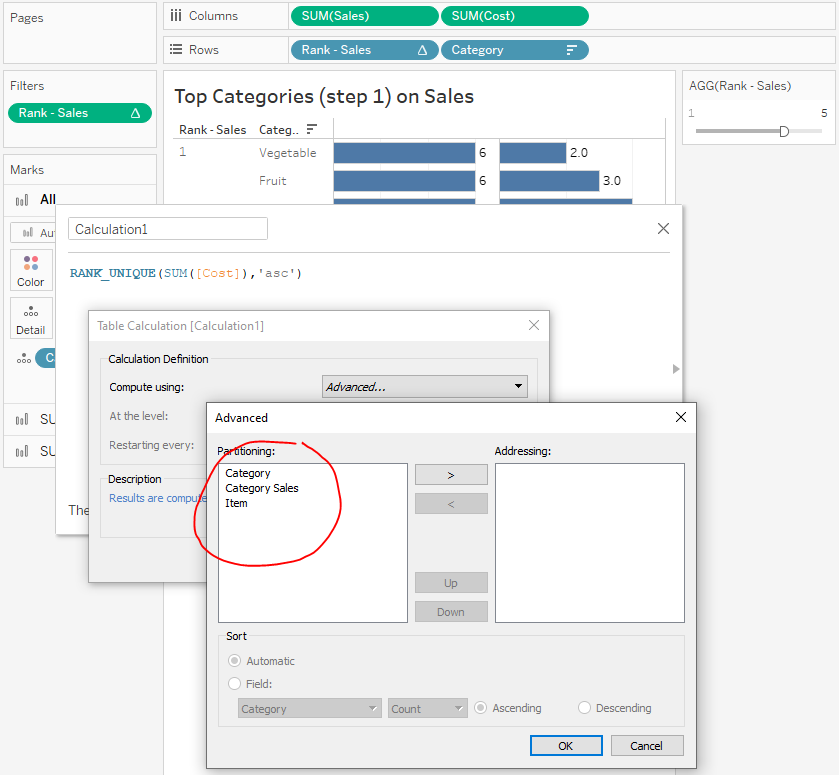
Task: Click the sort icon in Category column header
Action: 312,129
